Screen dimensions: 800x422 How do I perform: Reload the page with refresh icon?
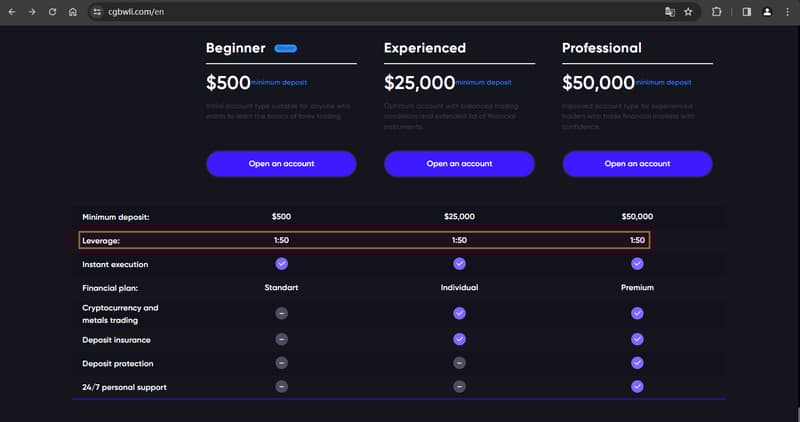(52, 12)
